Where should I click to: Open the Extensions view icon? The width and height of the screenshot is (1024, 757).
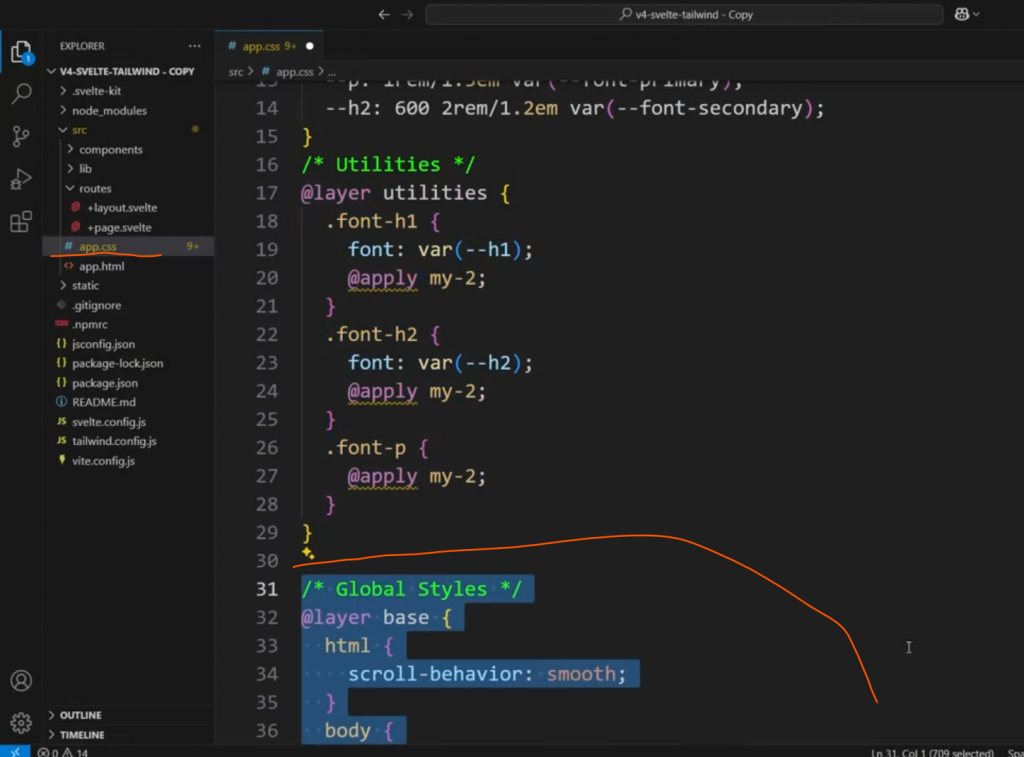pos(21,222)
